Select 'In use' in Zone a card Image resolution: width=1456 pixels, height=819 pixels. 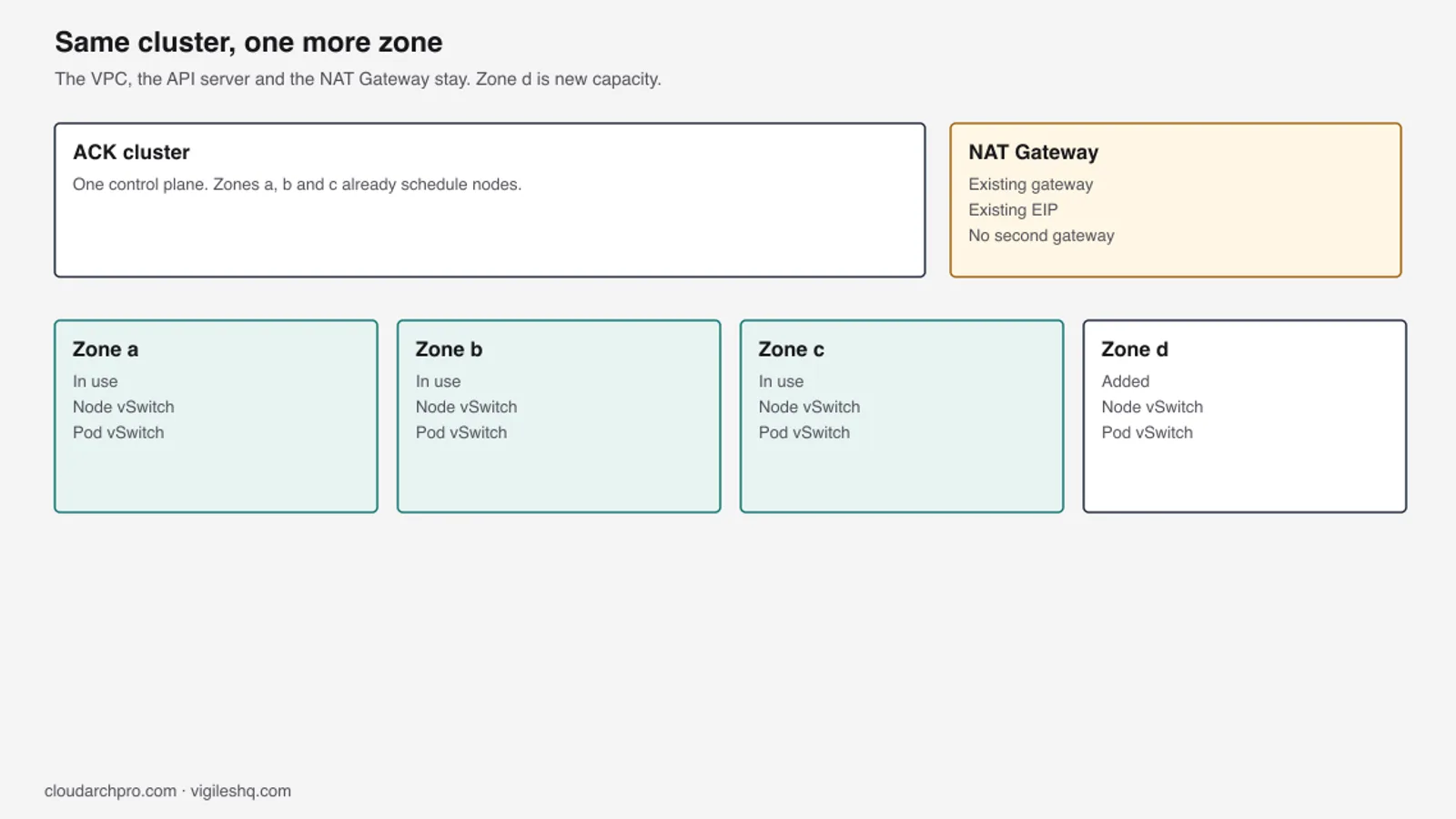pyautogui.click(x=95, y=381)
